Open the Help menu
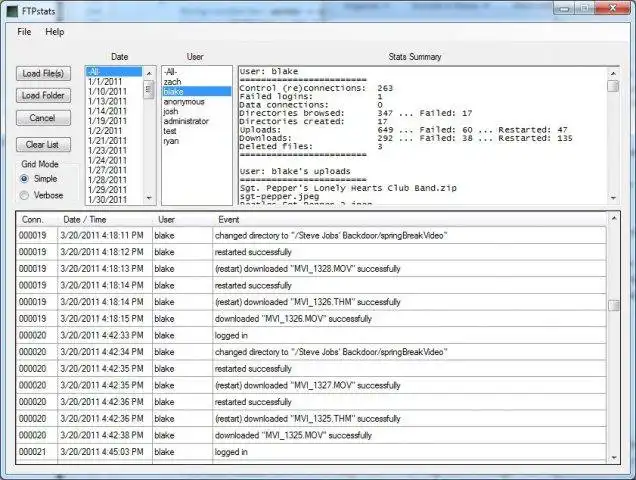 (x=55, y=32)
